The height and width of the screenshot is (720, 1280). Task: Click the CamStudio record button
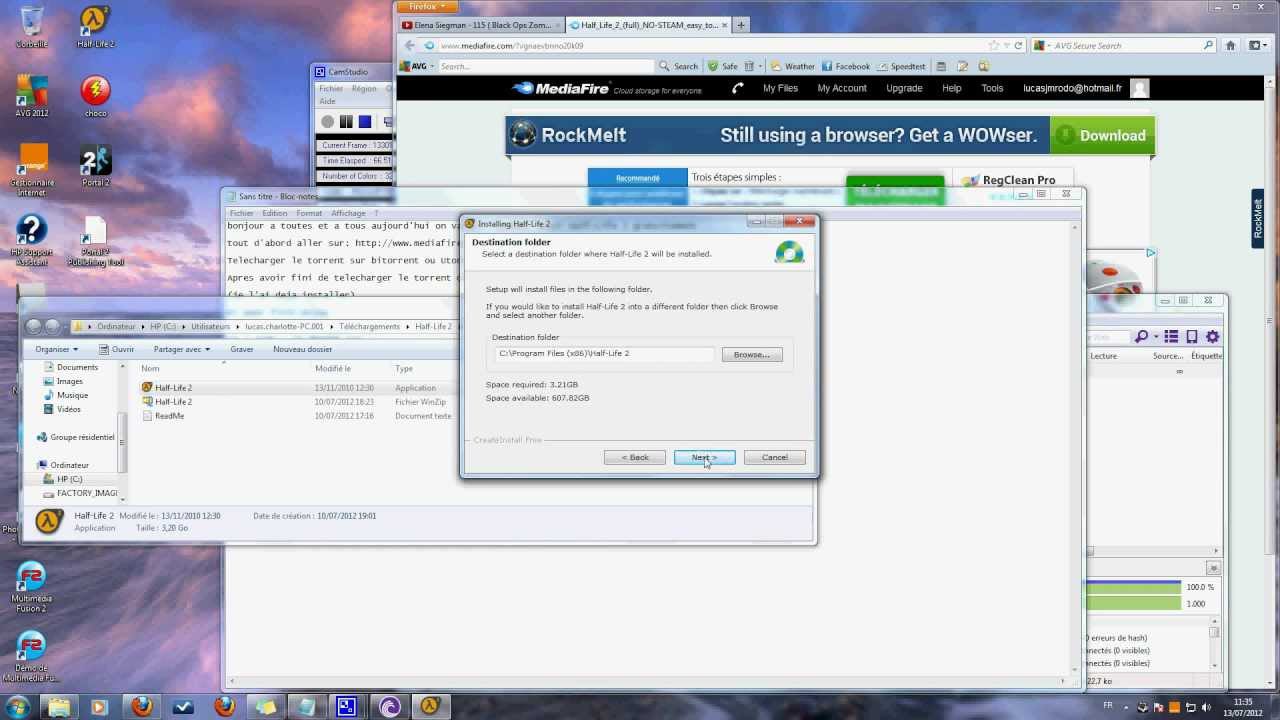(x=327, y=122)
